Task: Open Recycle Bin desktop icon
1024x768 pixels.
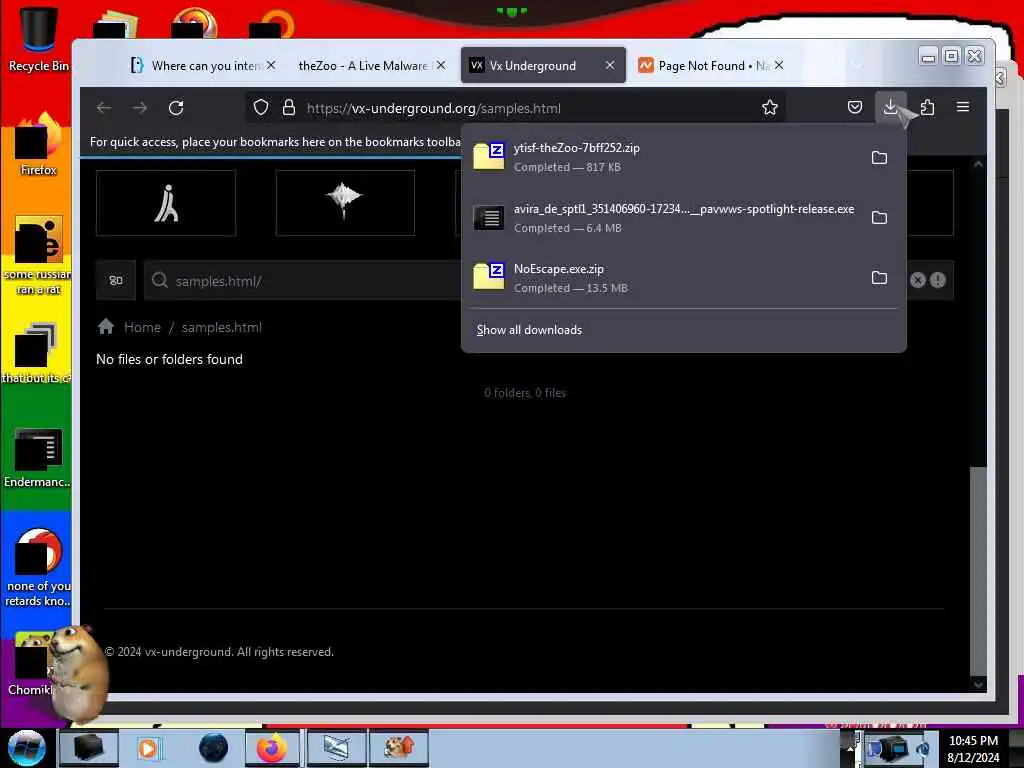Action: 38,39
